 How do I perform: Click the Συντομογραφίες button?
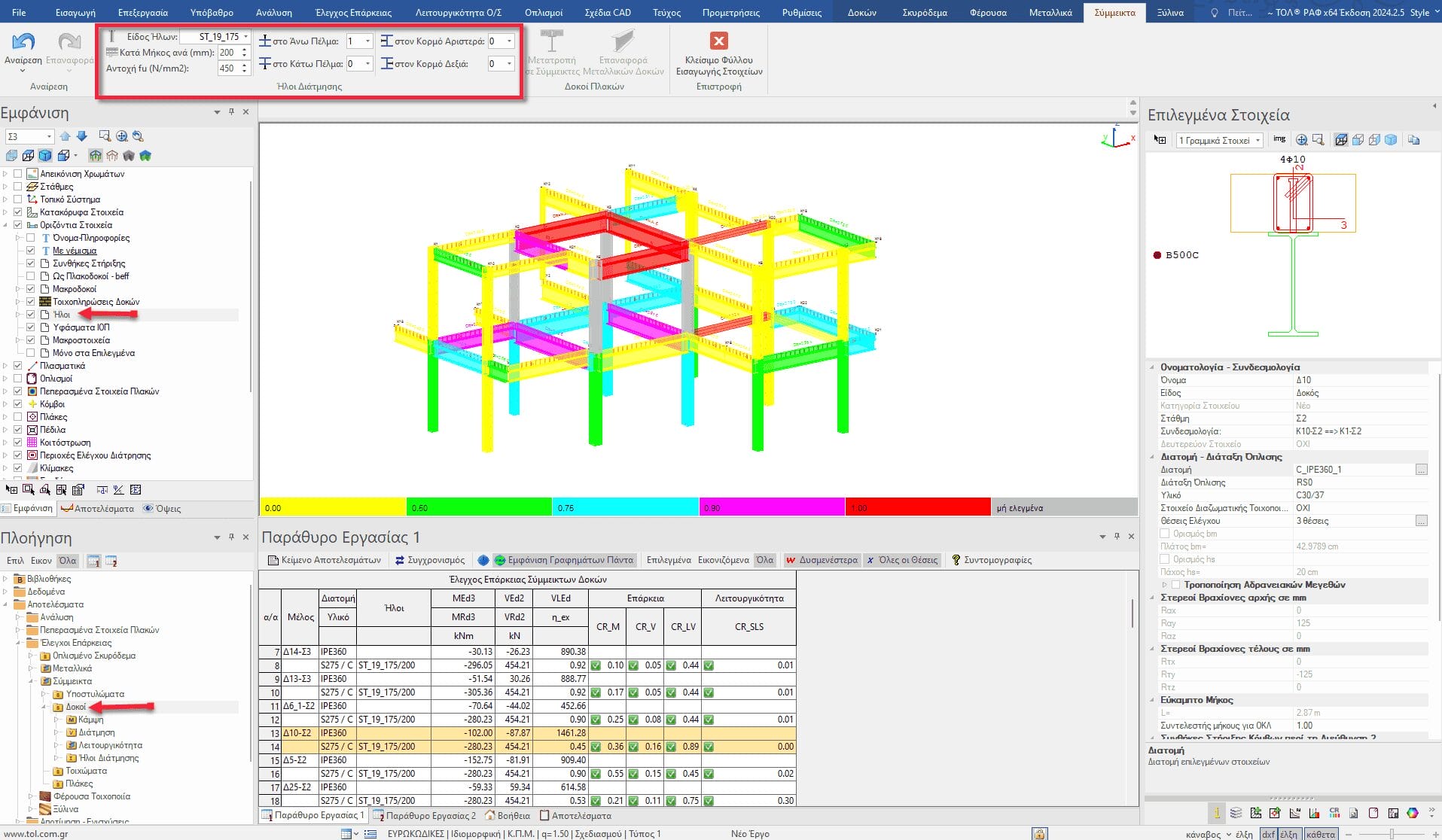pos(991,560)
